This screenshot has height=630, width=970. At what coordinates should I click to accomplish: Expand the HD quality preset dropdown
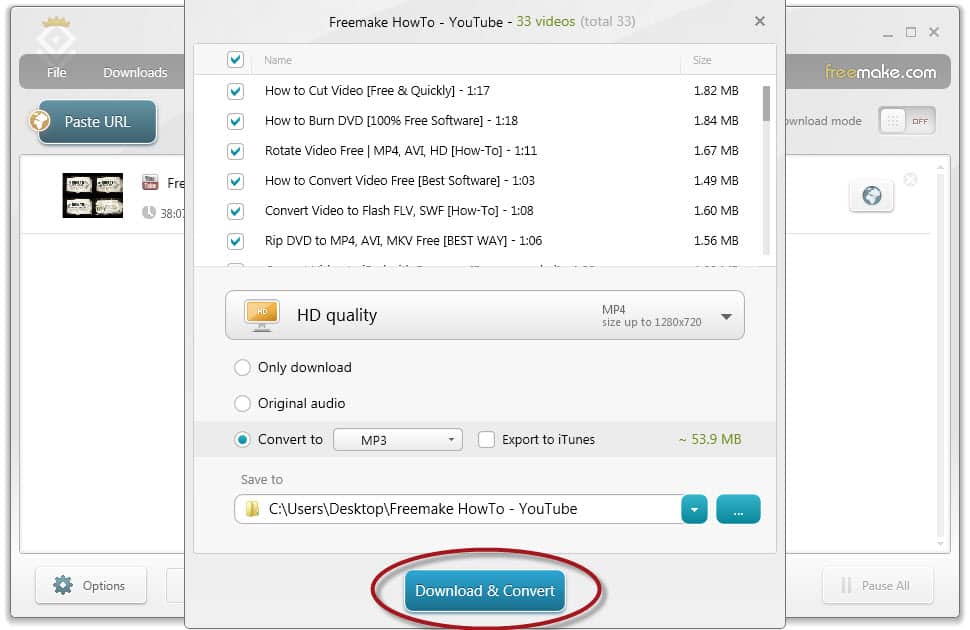(484, 316)
